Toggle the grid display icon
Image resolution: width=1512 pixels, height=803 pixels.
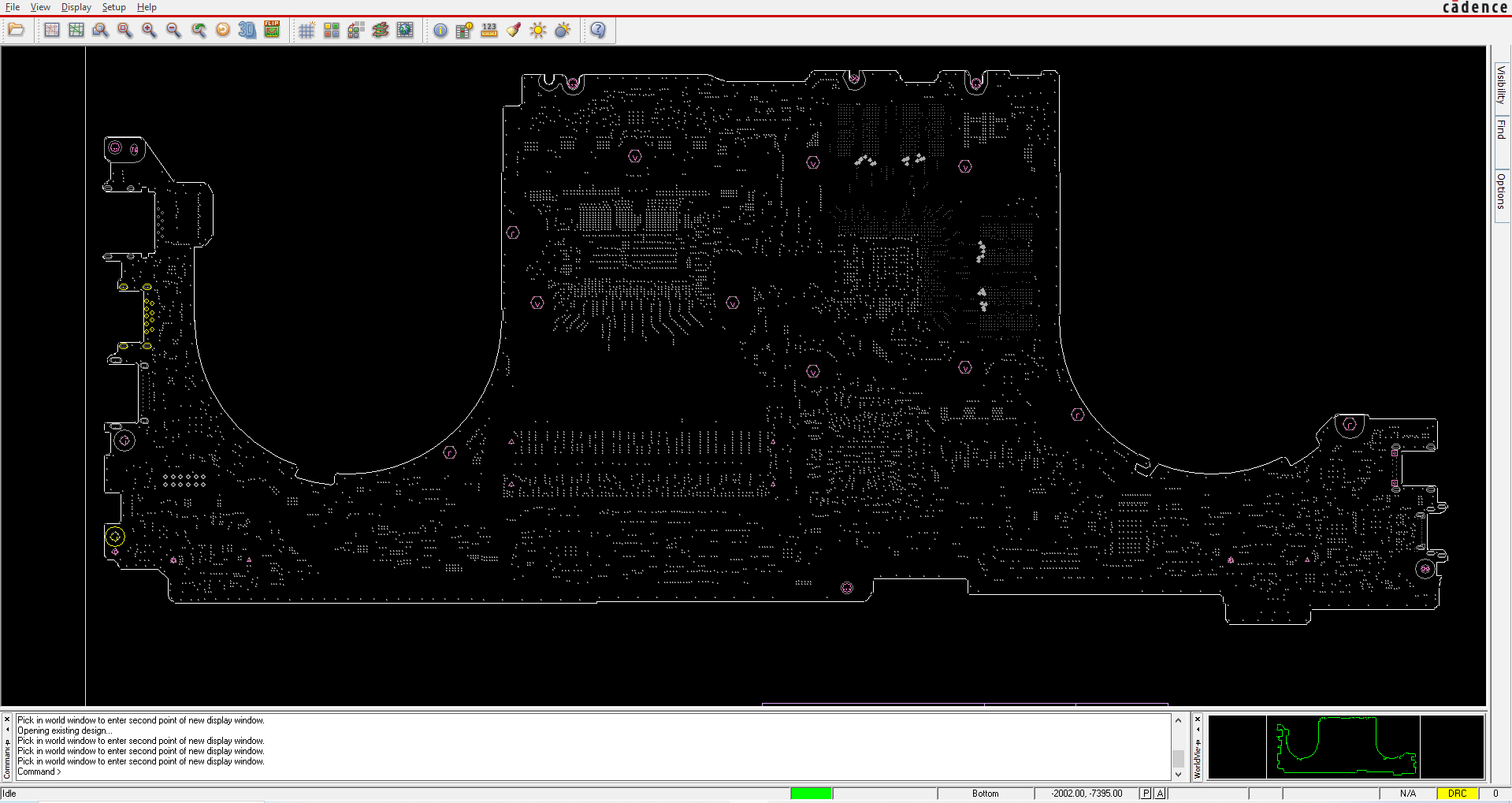point(307,30)
